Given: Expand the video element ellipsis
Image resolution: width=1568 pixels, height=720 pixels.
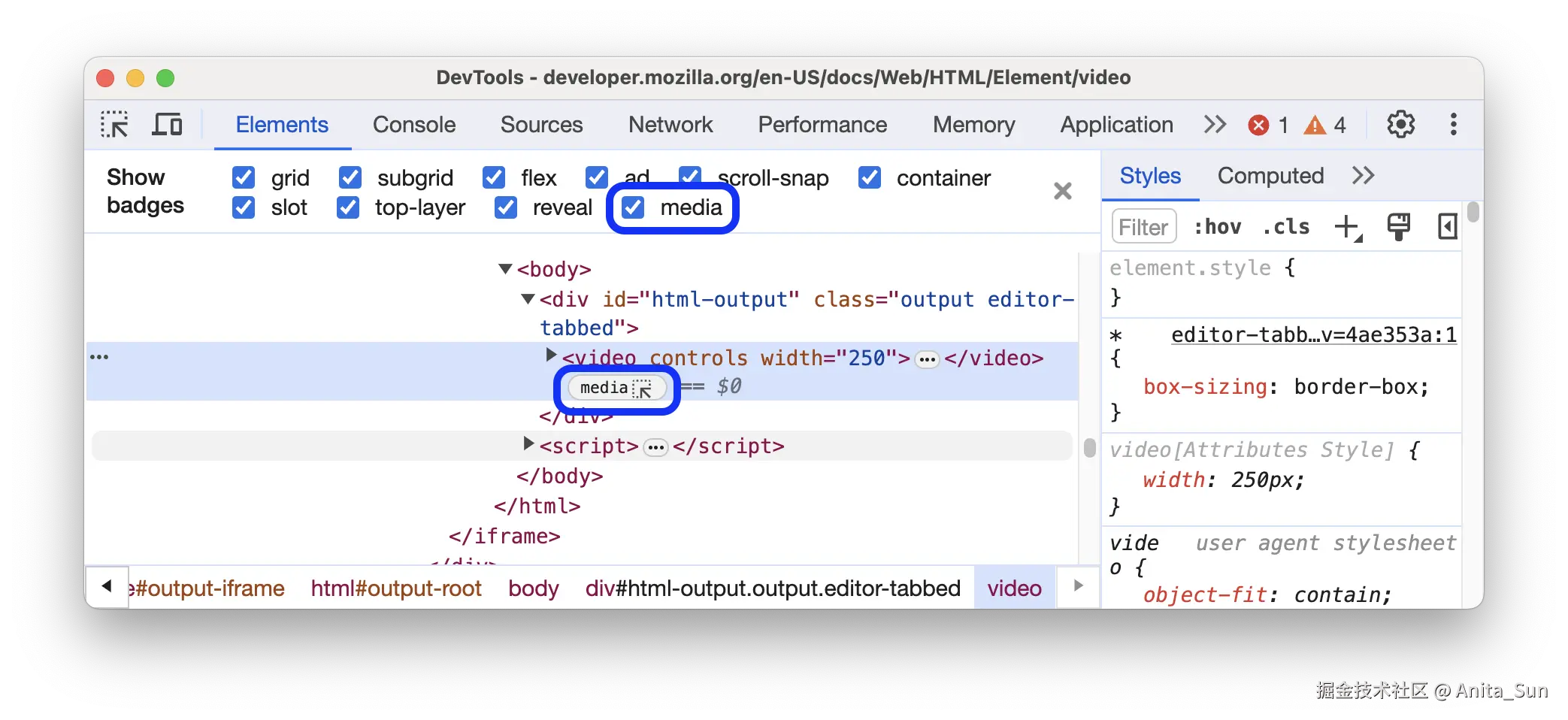Looking at the screenshot, I should (928, 359).
